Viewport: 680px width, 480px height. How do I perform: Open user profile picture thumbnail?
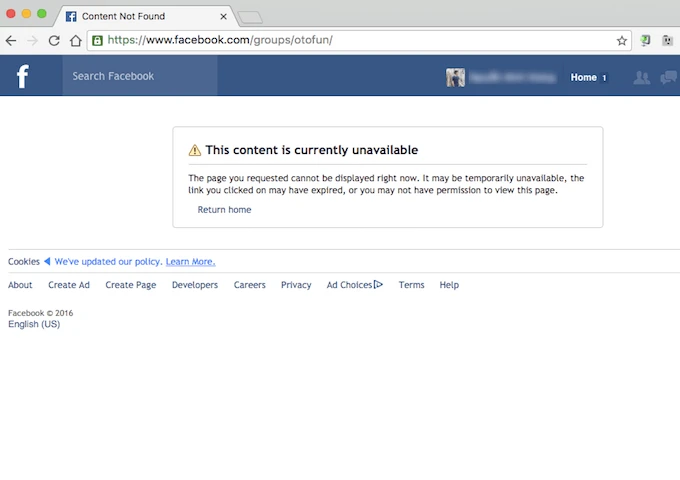tap(456, 77)
